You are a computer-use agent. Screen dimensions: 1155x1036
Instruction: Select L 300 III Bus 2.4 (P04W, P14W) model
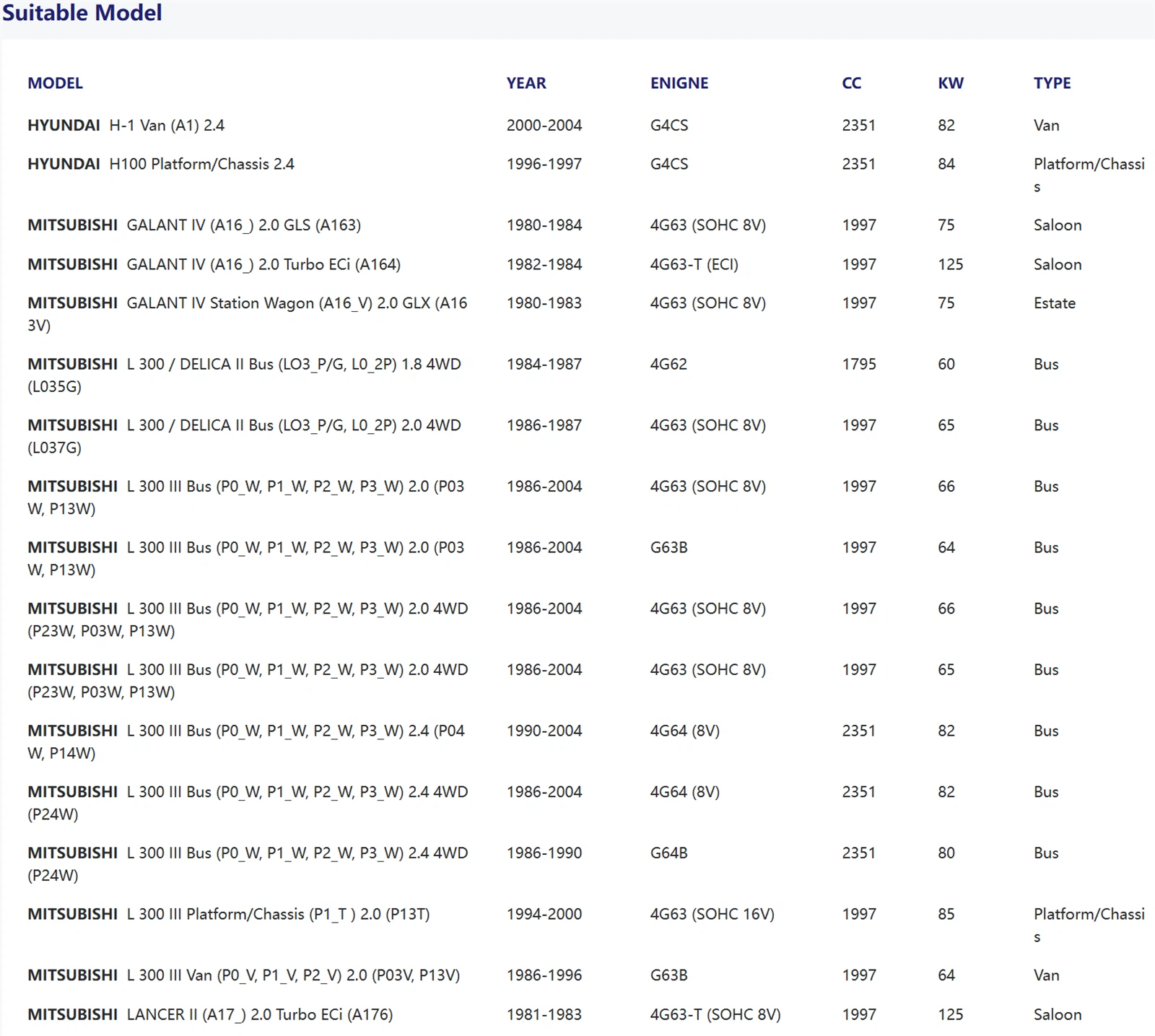coord(246,742)
